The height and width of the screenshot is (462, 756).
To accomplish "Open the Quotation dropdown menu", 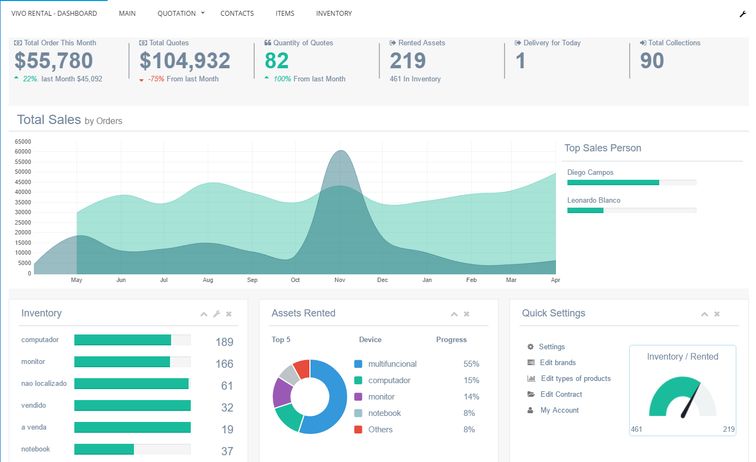I will click(180, 14).
